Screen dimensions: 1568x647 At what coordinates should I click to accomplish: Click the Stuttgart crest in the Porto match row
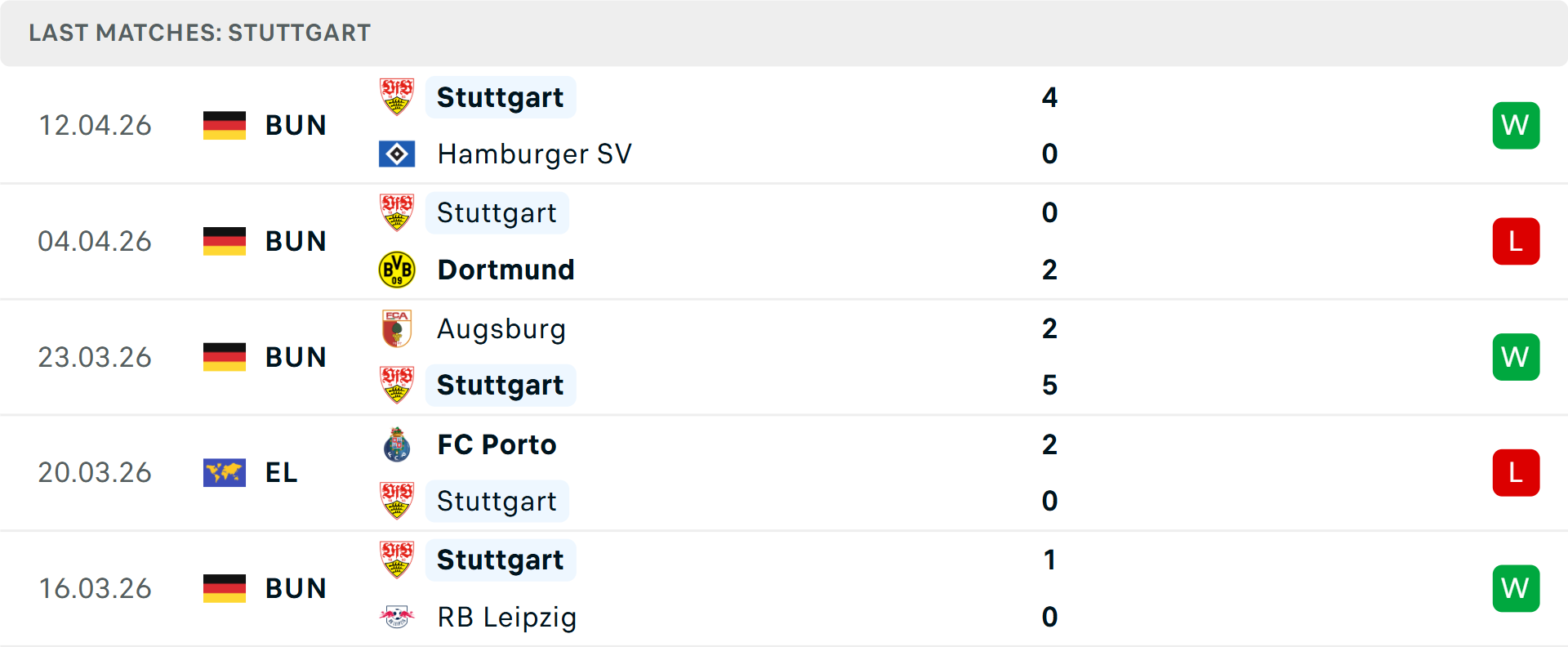[397, 501]
